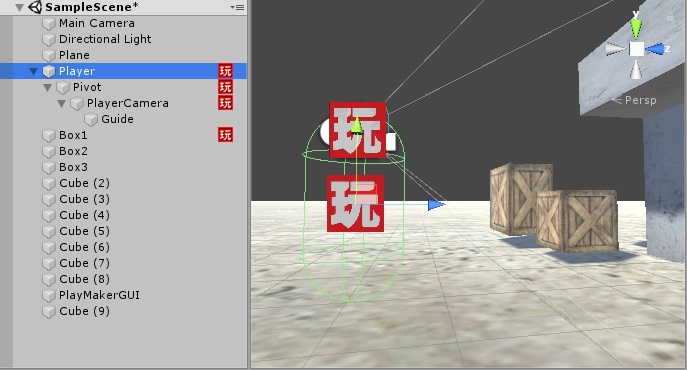Click the Pivot object cube icon
The image size is (687, 370).
tap(63, 87)
